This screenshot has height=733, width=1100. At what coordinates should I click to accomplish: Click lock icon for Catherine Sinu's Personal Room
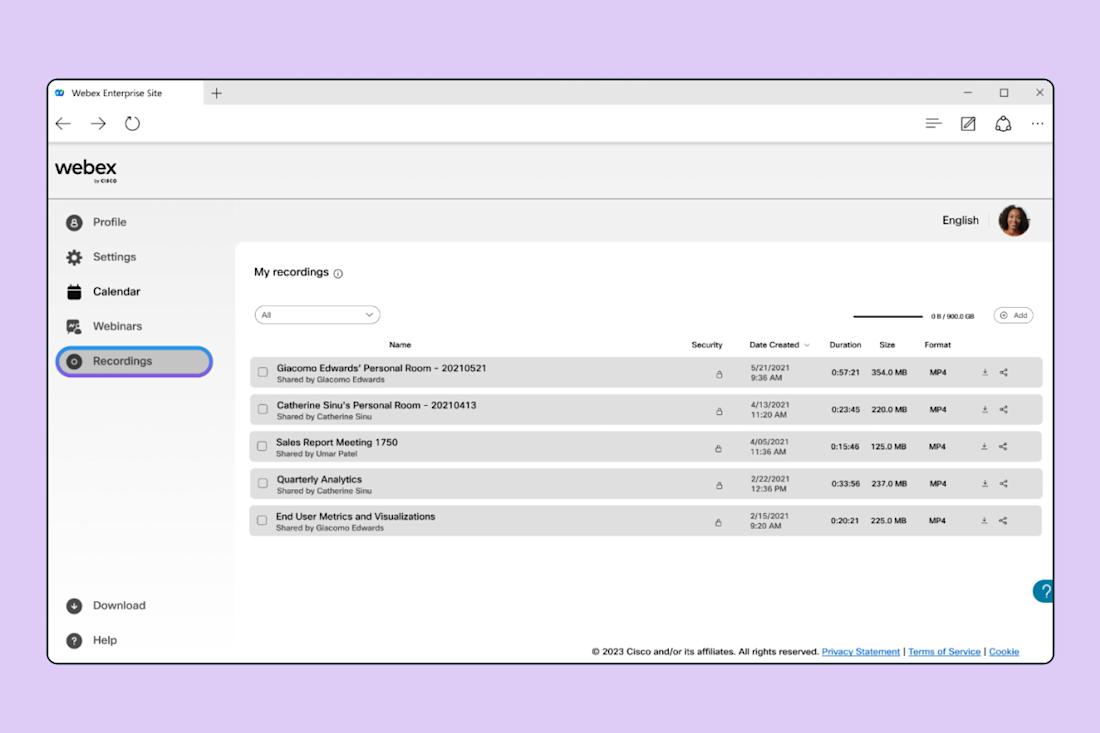(x=719, y=412)
